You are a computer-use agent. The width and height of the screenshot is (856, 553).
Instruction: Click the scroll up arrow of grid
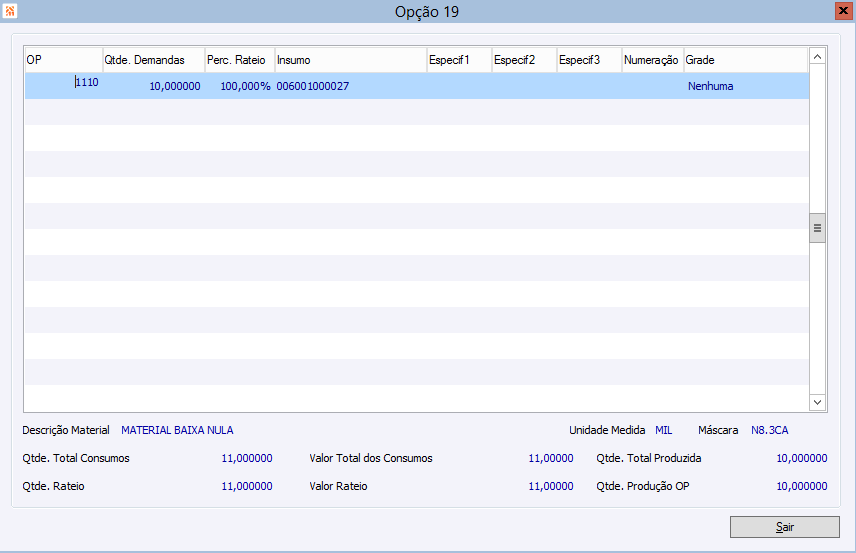817,56
